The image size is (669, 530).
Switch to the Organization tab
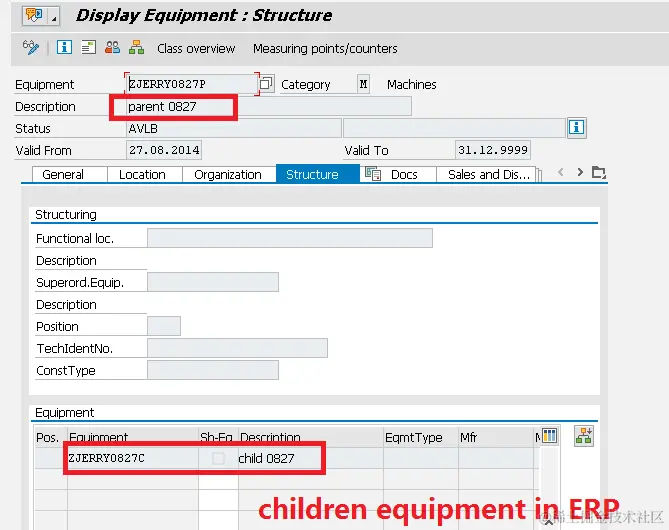228,175
